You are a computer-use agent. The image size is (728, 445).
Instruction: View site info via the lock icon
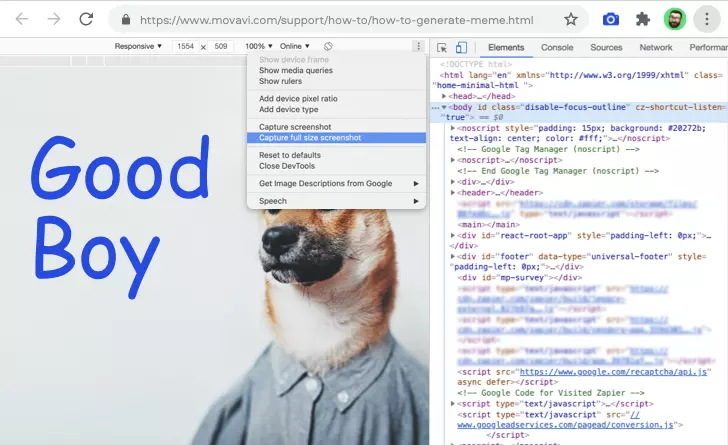point(125,20)
